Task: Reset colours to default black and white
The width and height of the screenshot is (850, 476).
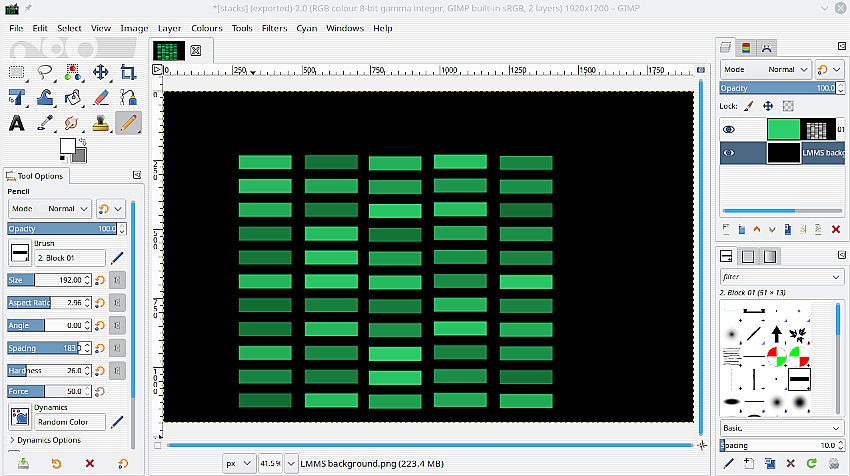Action: [x=63, y=158]
